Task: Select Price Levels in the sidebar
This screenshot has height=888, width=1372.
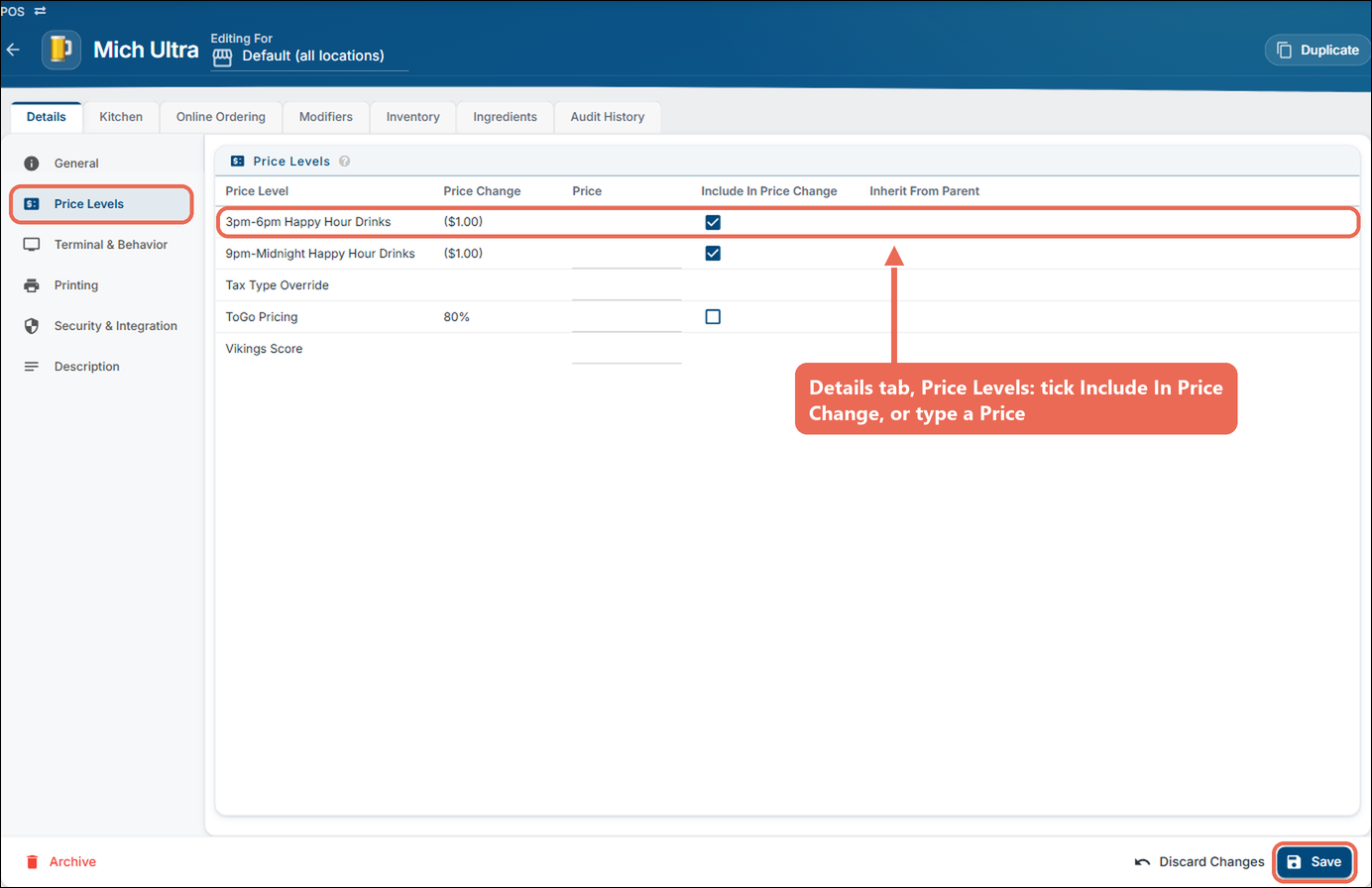Action: point(101,204)
